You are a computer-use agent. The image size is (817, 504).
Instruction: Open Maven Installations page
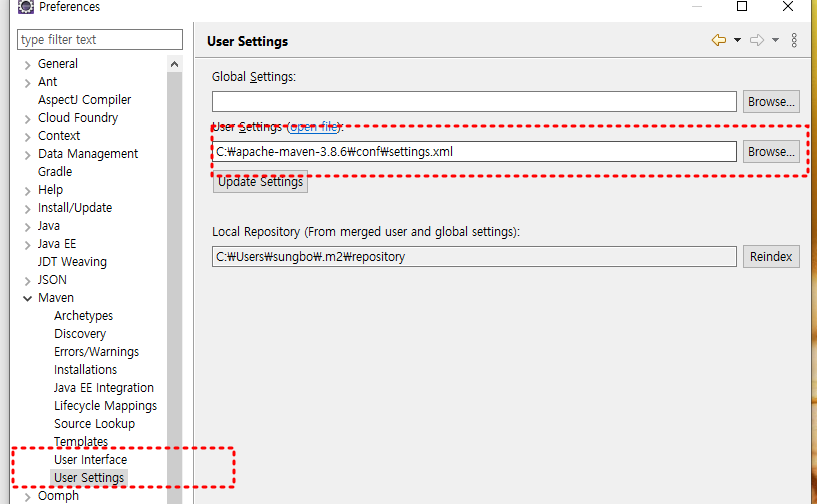(x=85, y=370)
